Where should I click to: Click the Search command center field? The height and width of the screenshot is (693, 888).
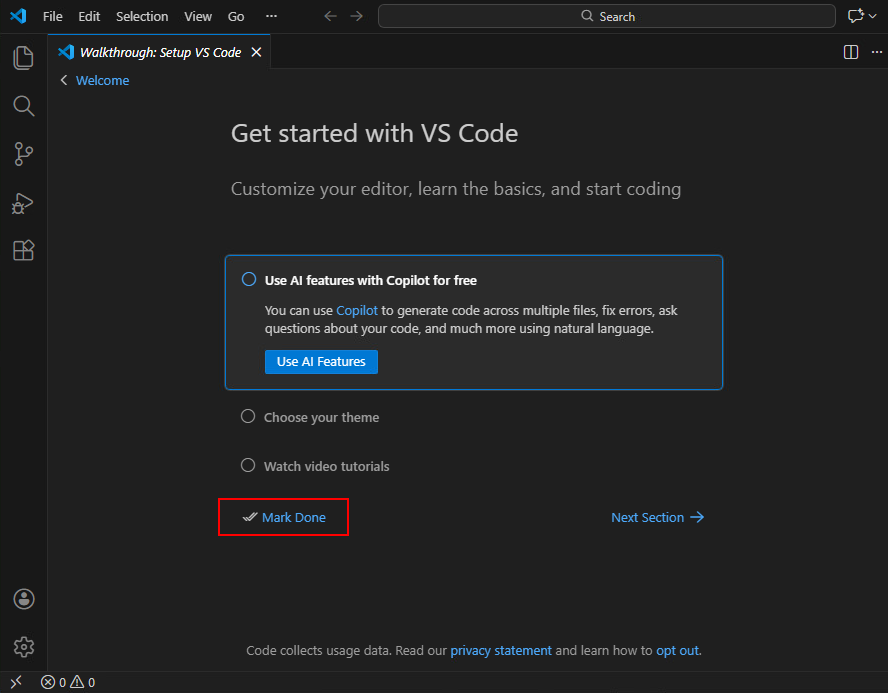pos(606,16)
